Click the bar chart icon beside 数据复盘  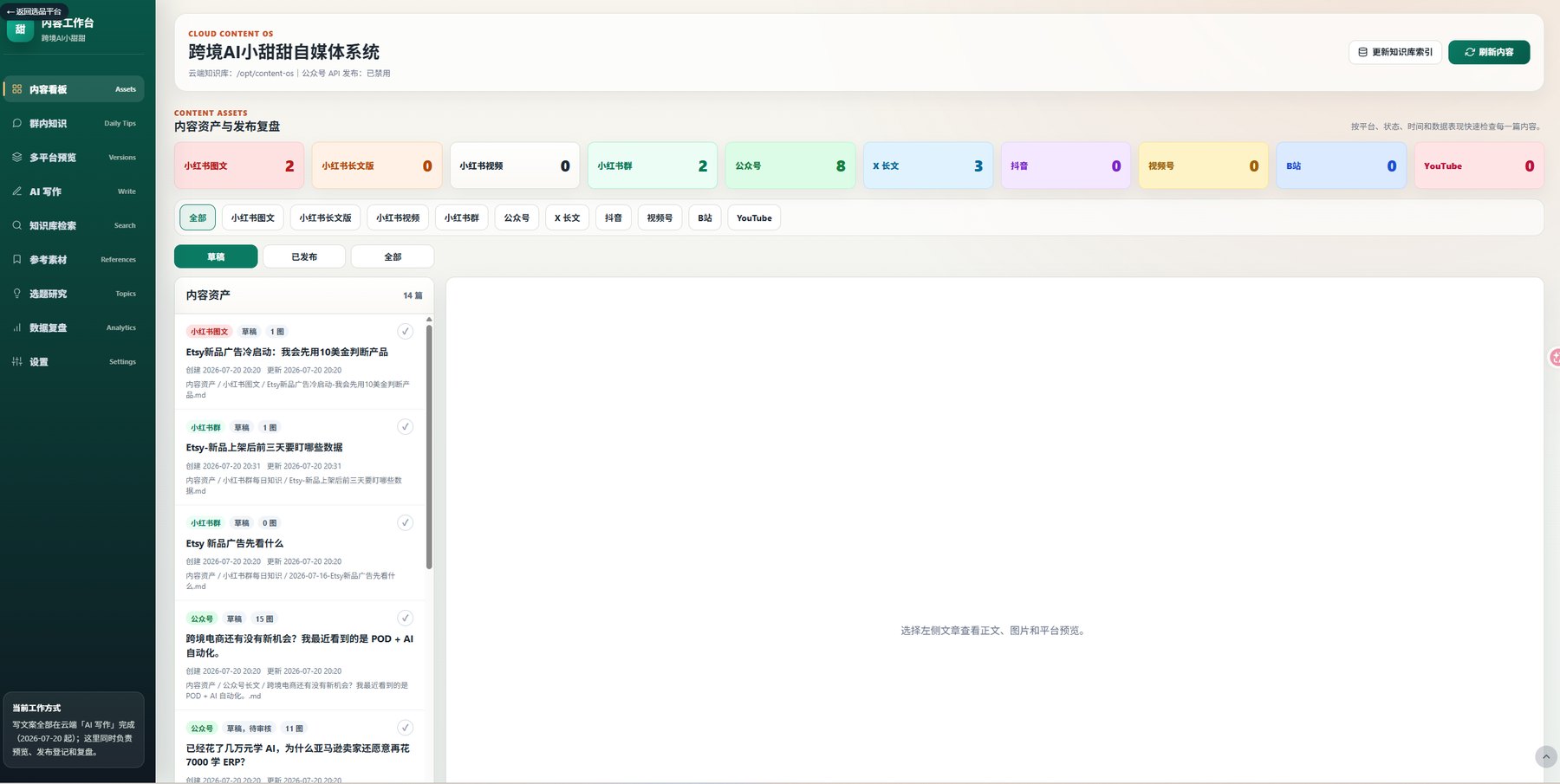coord(16,327)
